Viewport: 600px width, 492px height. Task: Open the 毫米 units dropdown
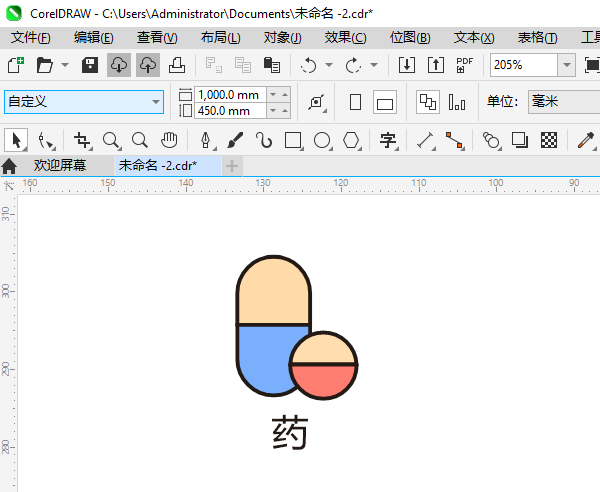(x=564, y=102)
